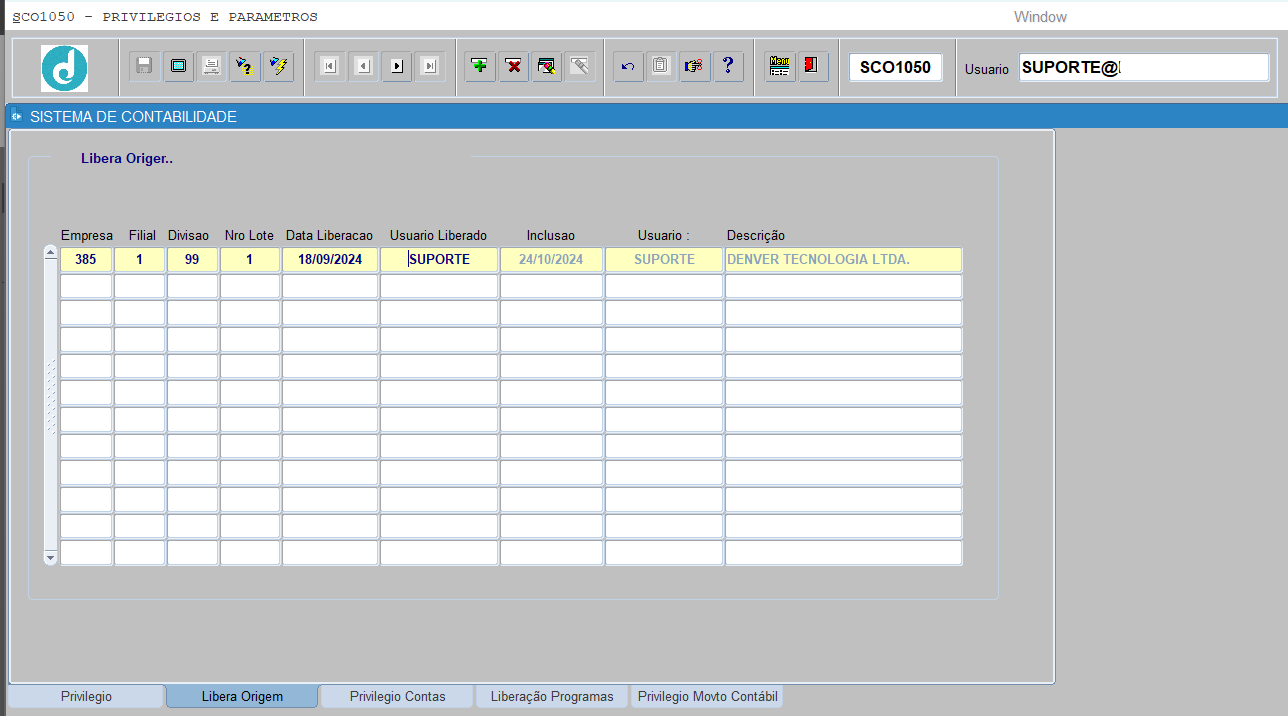Click the Descrição column header

coord(756,236)
